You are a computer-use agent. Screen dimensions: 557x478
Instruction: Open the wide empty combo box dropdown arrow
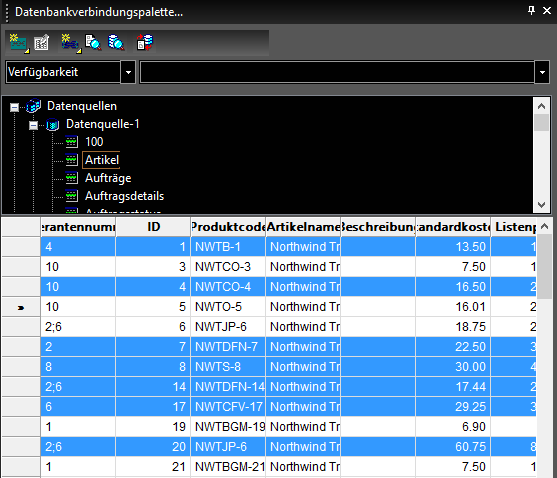click(542, 72)
